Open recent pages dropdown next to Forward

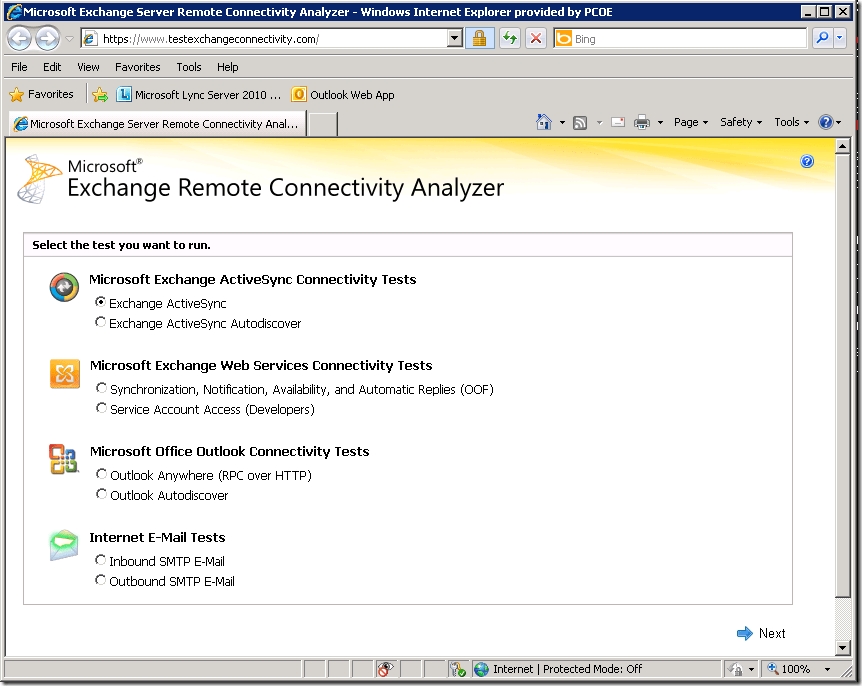(x=69, y=39)
